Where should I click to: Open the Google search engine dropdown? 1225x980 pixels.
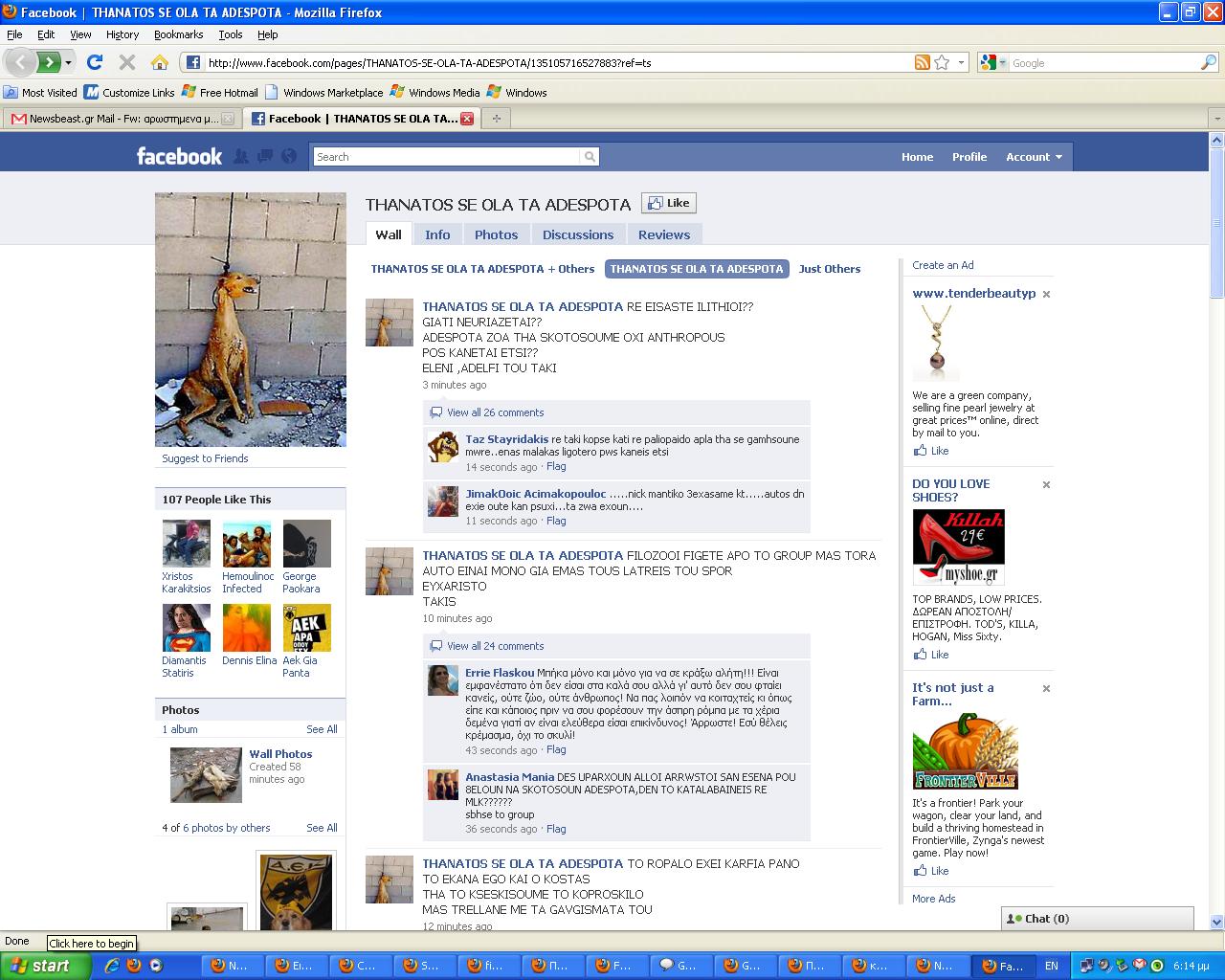(x=992, y=62)
